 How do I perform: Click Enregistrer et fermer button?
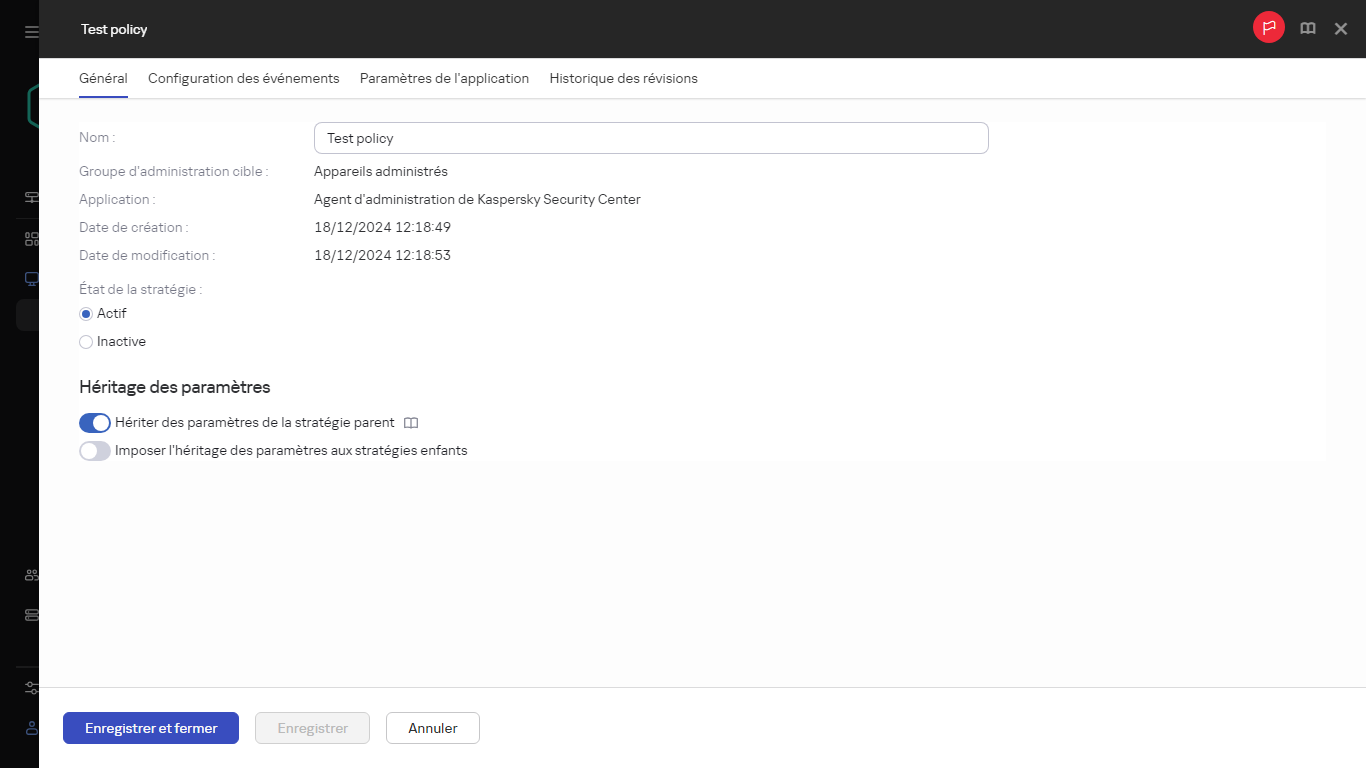point(151,728)
